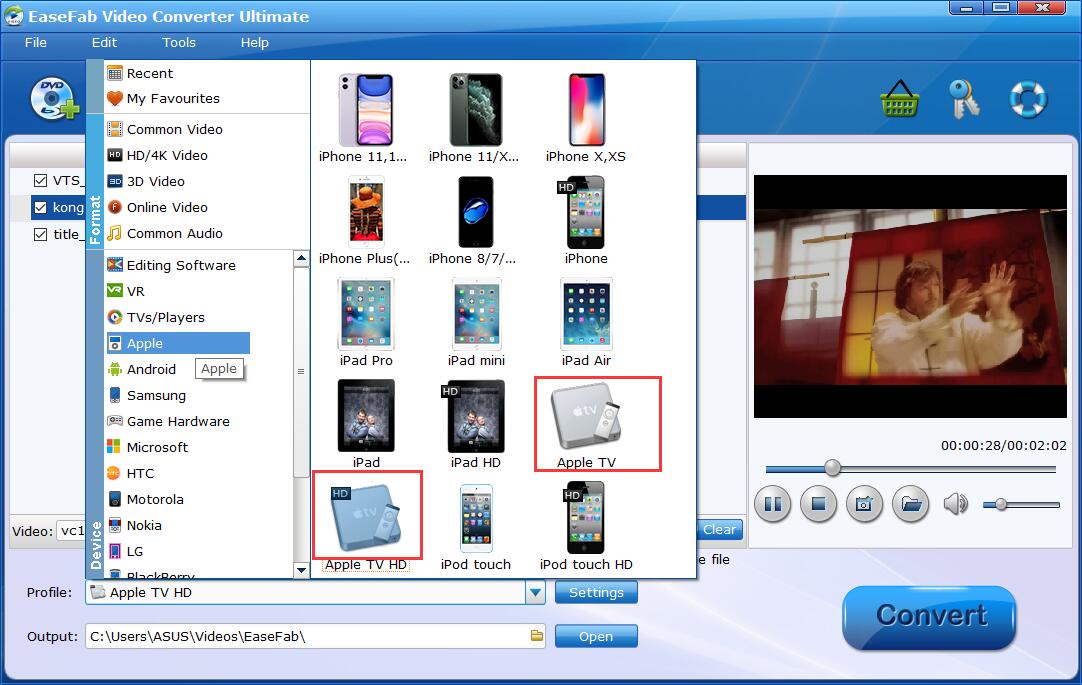The image size is (1082, 685).
Task: Select the HTC device category
Action: click(x=130, y=473)
